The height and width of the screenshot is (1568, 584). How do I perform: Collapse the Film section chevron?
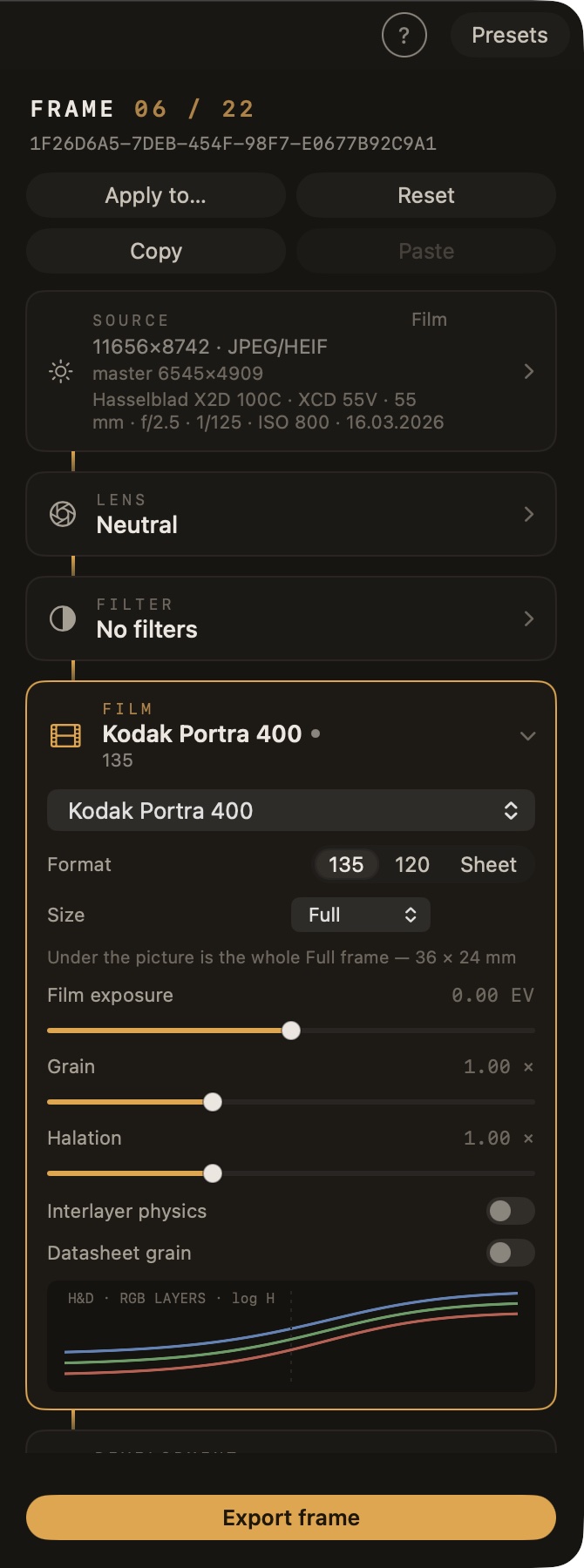click(527, 736)
